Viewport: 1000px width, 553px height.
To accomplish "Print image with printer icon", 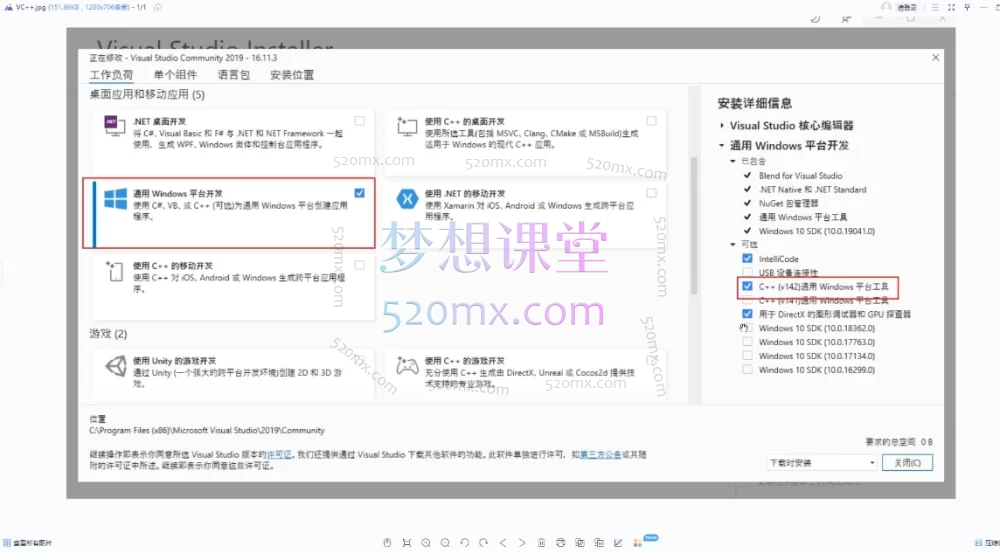I will click(x=561, y=543).
